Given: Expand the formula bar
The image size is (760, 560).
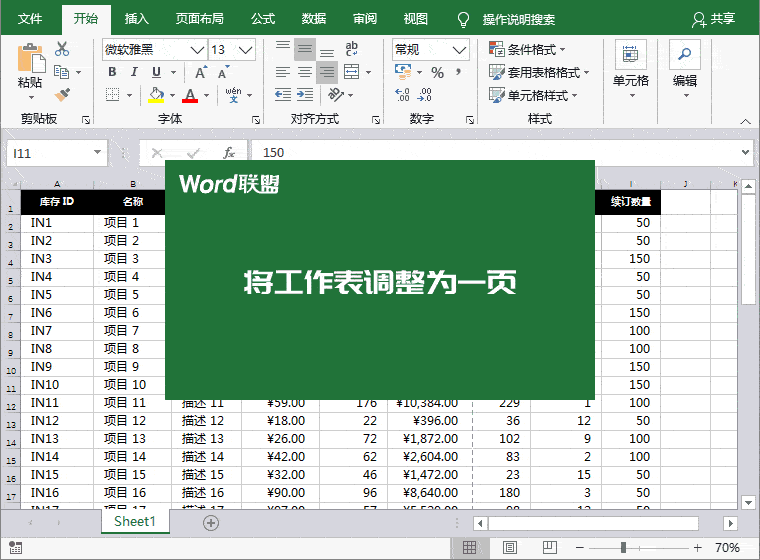Looking at the screenshot, I should click(x=745, y=152).
